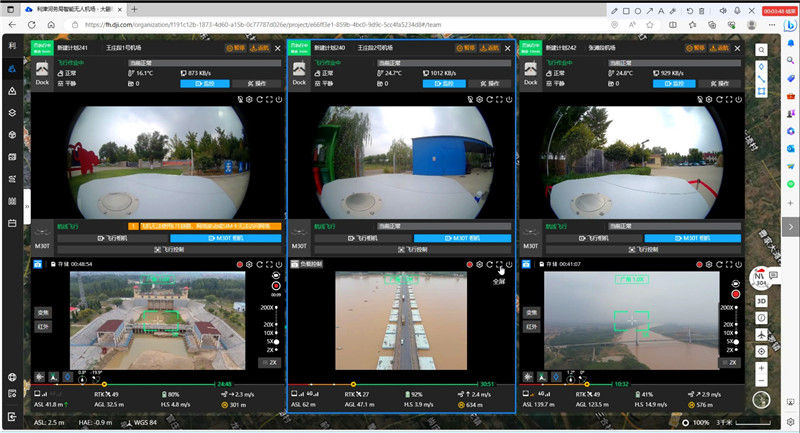Viewport: 800px width, 433px height.
Task: Switch to 飞行相机 tab in plan 240 panel
Action: point(363,238)
